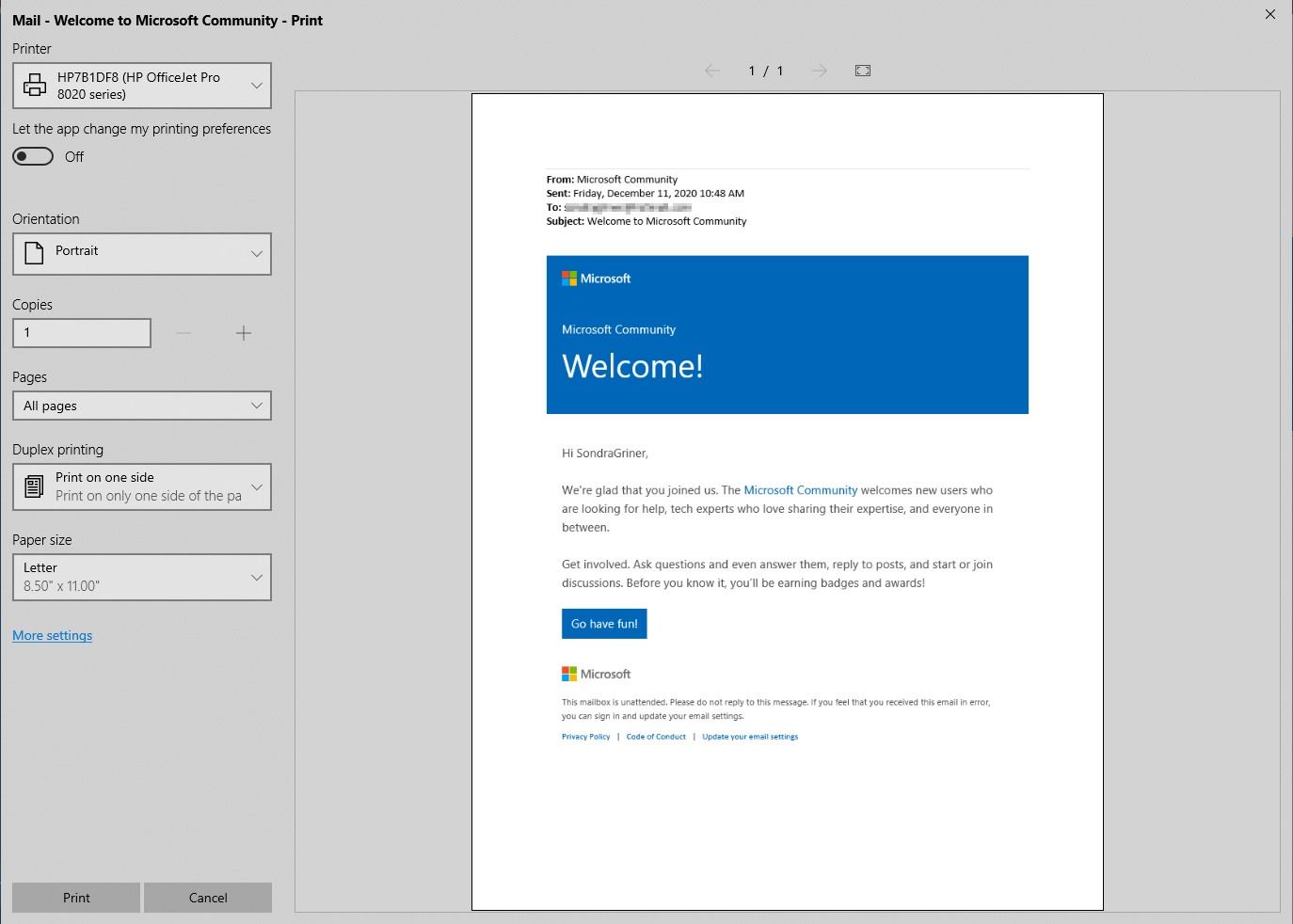Select the Copies input field
1293x924 pixels.
click(x=81, y=332)
